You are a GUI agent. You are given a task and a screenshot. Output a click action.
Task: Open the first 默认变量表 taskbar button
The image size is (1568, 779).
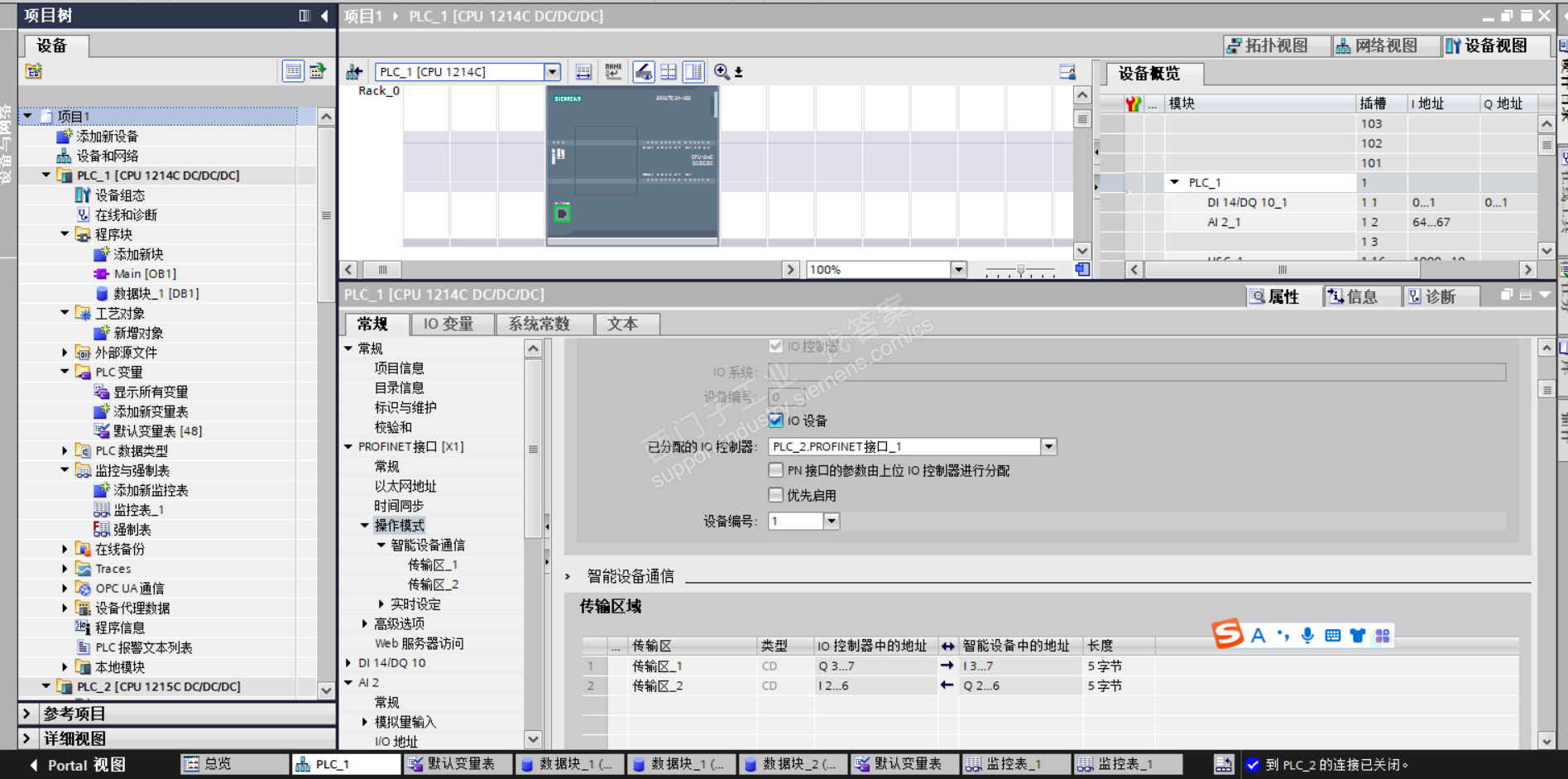[458, 764]
